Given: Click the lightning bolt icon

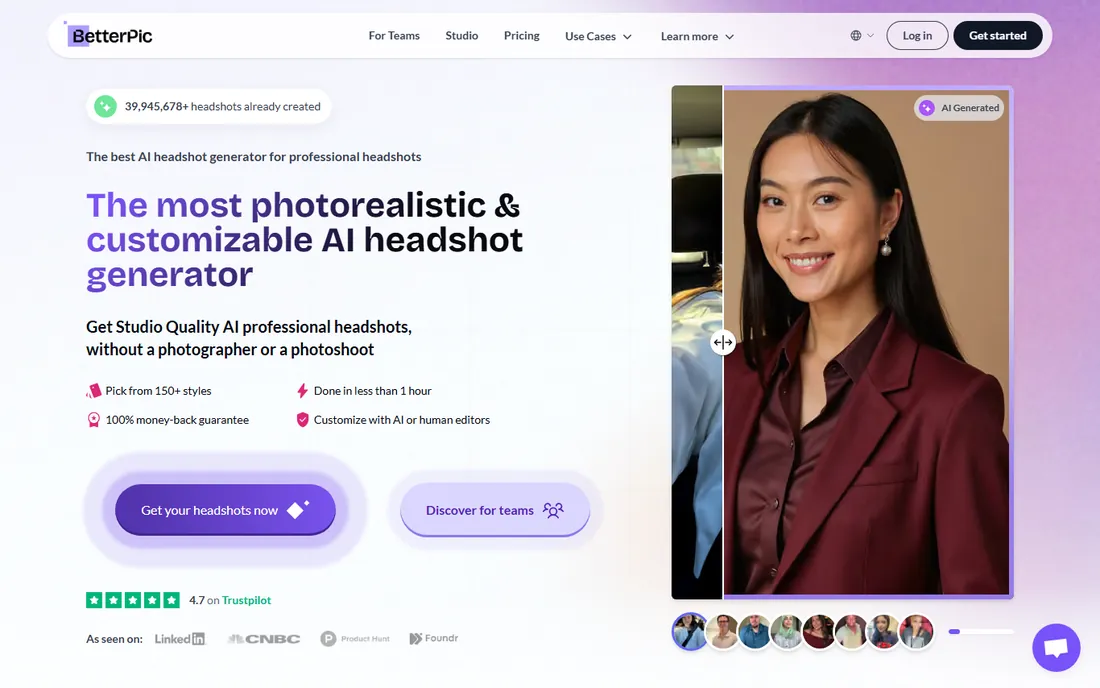Looking at the screenshot, I should pyautogui.click(x=302, y=391).
